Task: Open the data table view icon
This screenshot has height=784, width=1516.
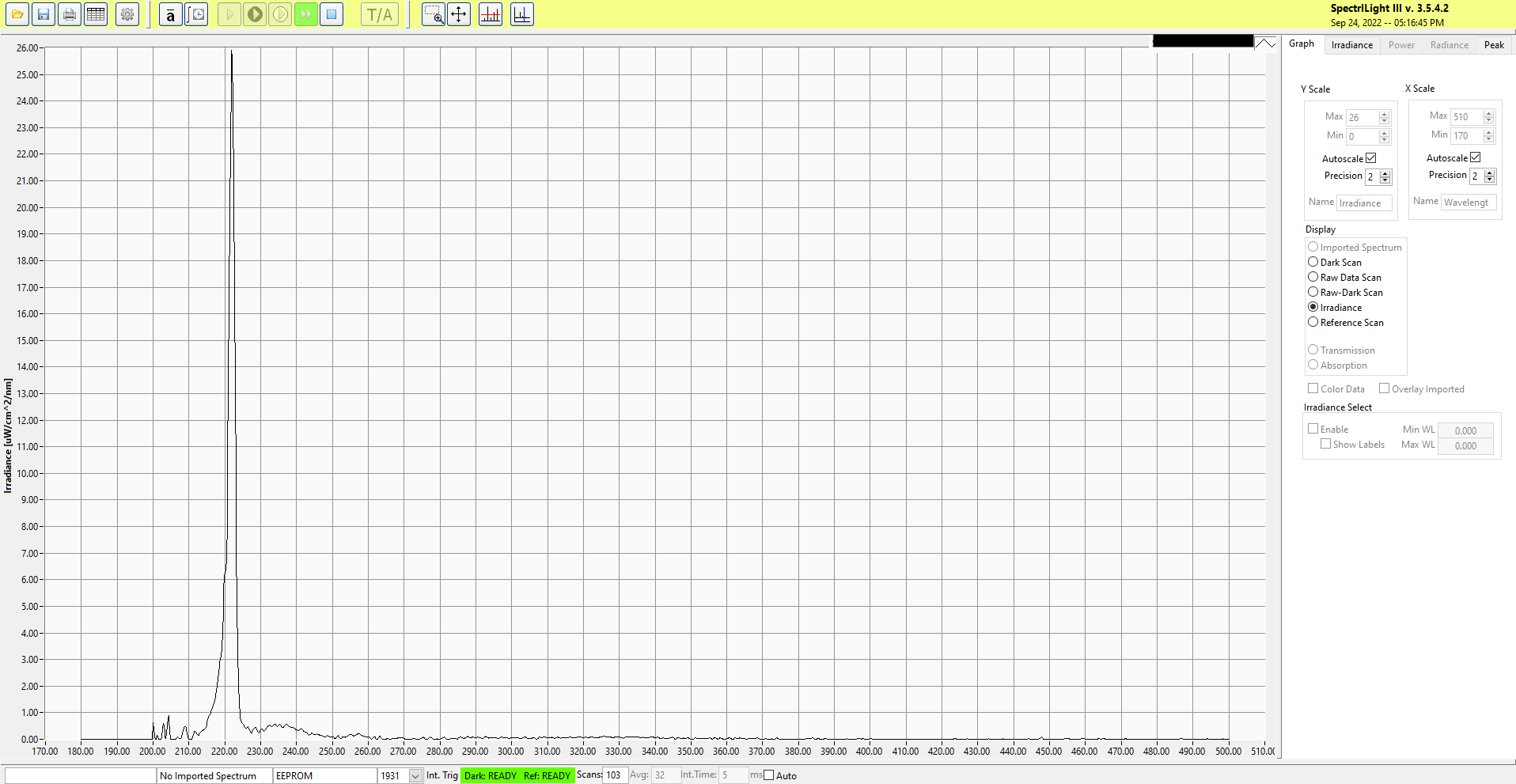Action: click(x=96, y=14)
